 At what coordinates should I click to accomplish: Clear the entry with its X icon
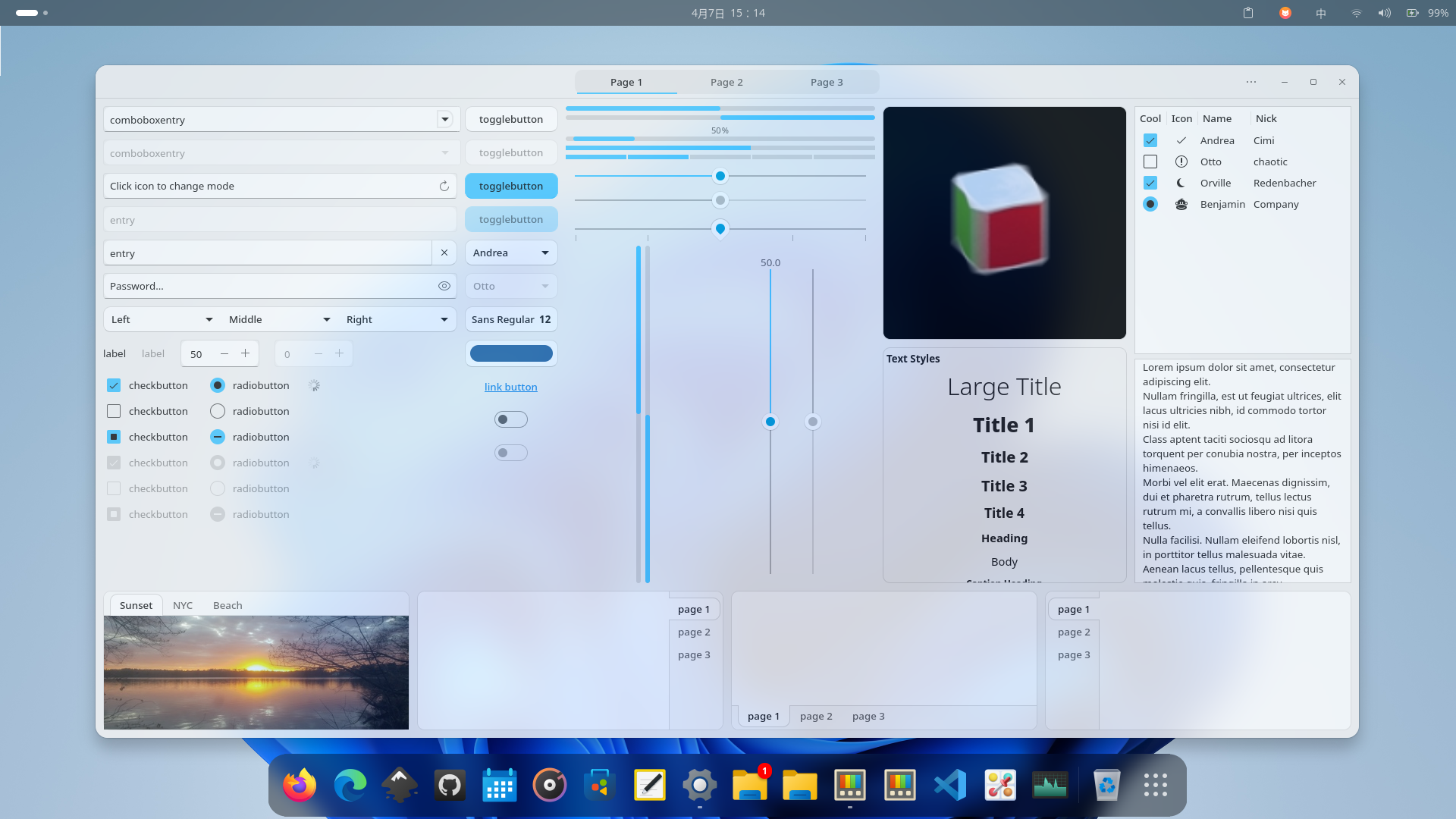pyautogui.click(x=444, y=253)
